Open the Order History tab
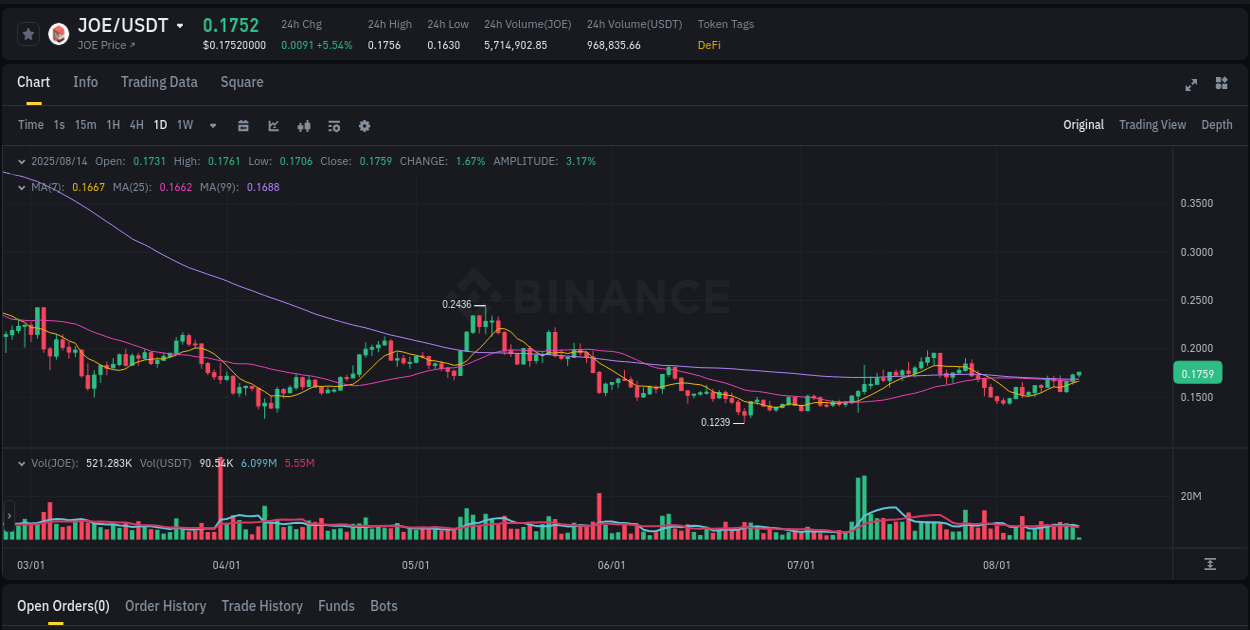1250x630 pixels. (165, 606)
